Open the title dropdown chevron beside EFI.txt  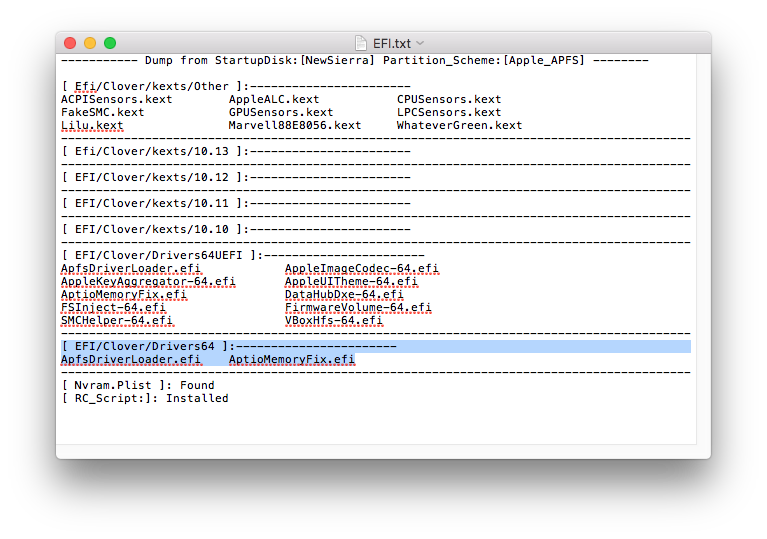[420, 44]
